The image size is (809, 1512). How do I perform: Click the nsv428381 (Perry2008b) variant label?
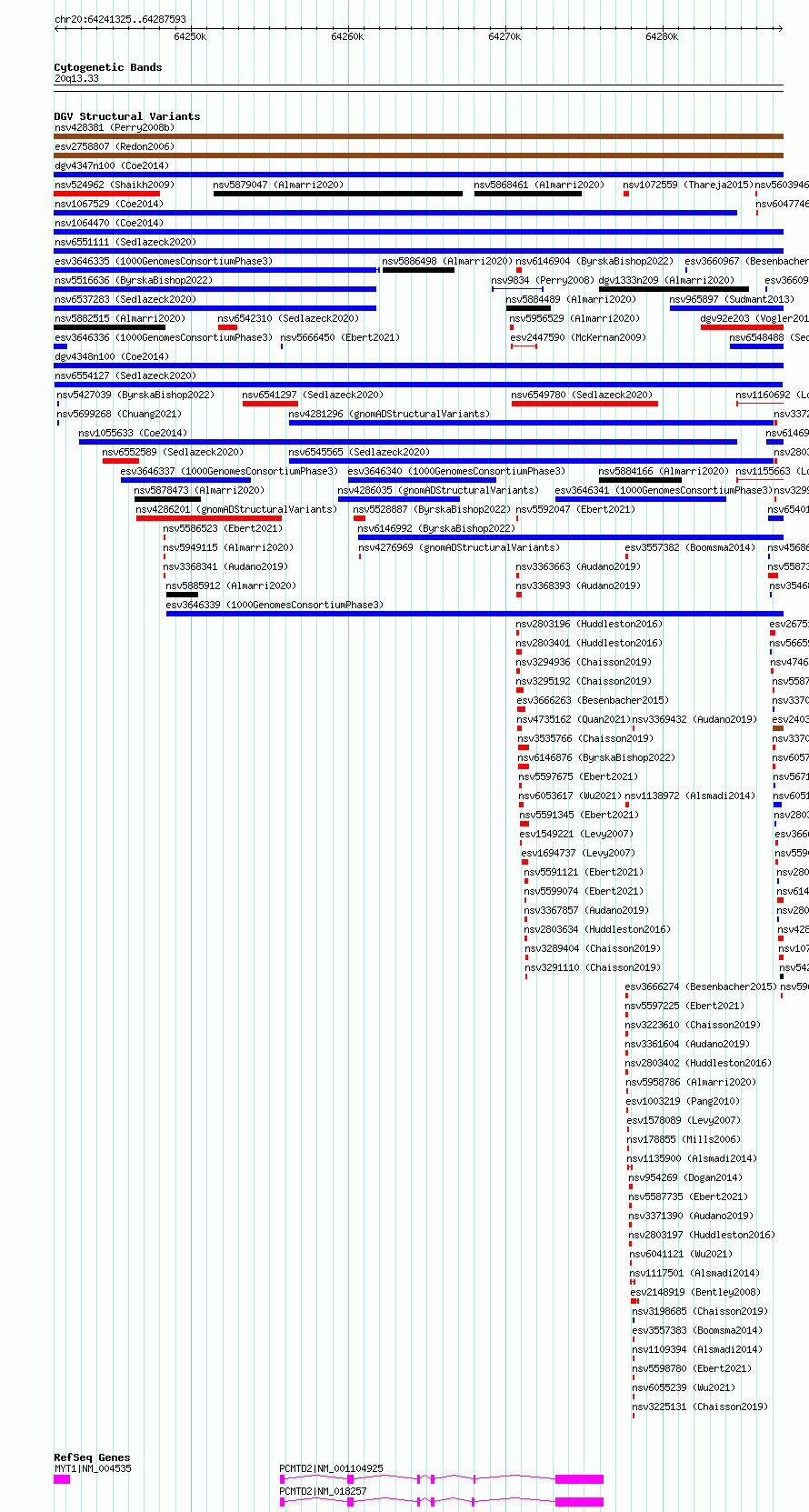pos(114,127)
